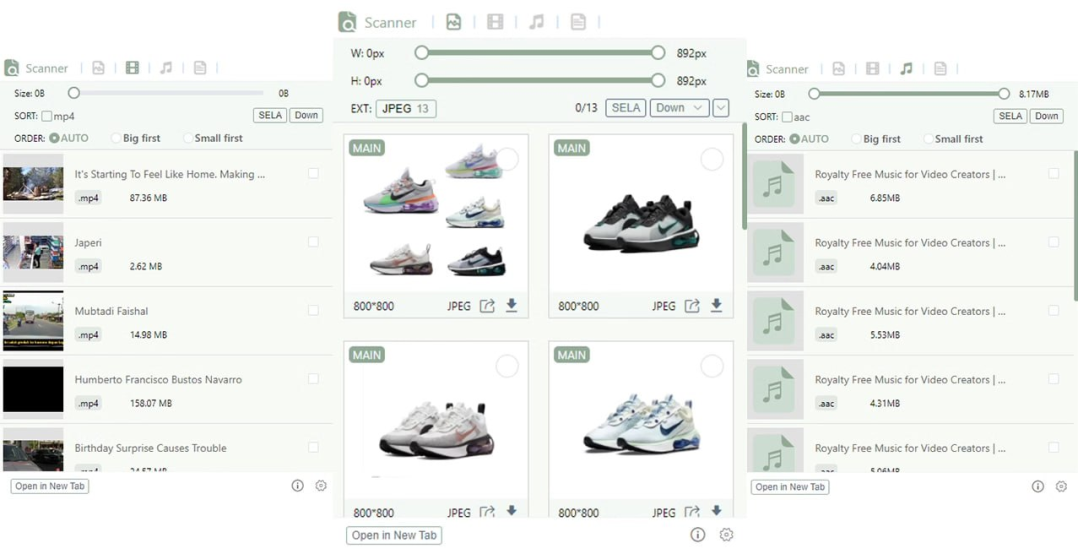
Task: Click the Scanner logo in right panel
Action: coord(753,69)
